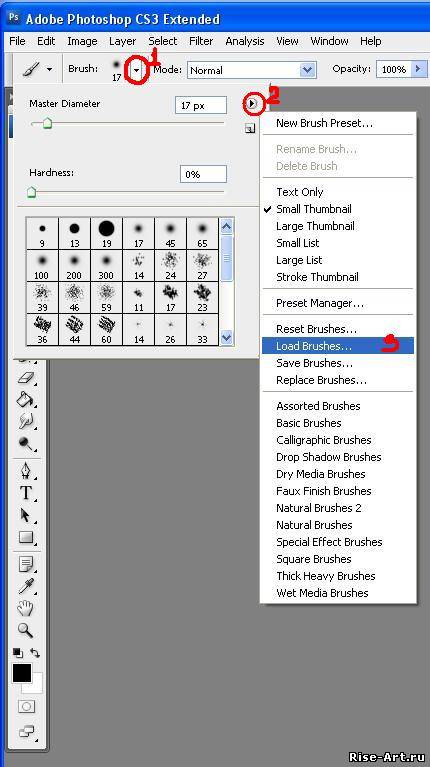Select the Hand tool
Viewport: 430px width, 767px height.
[25, 608]
